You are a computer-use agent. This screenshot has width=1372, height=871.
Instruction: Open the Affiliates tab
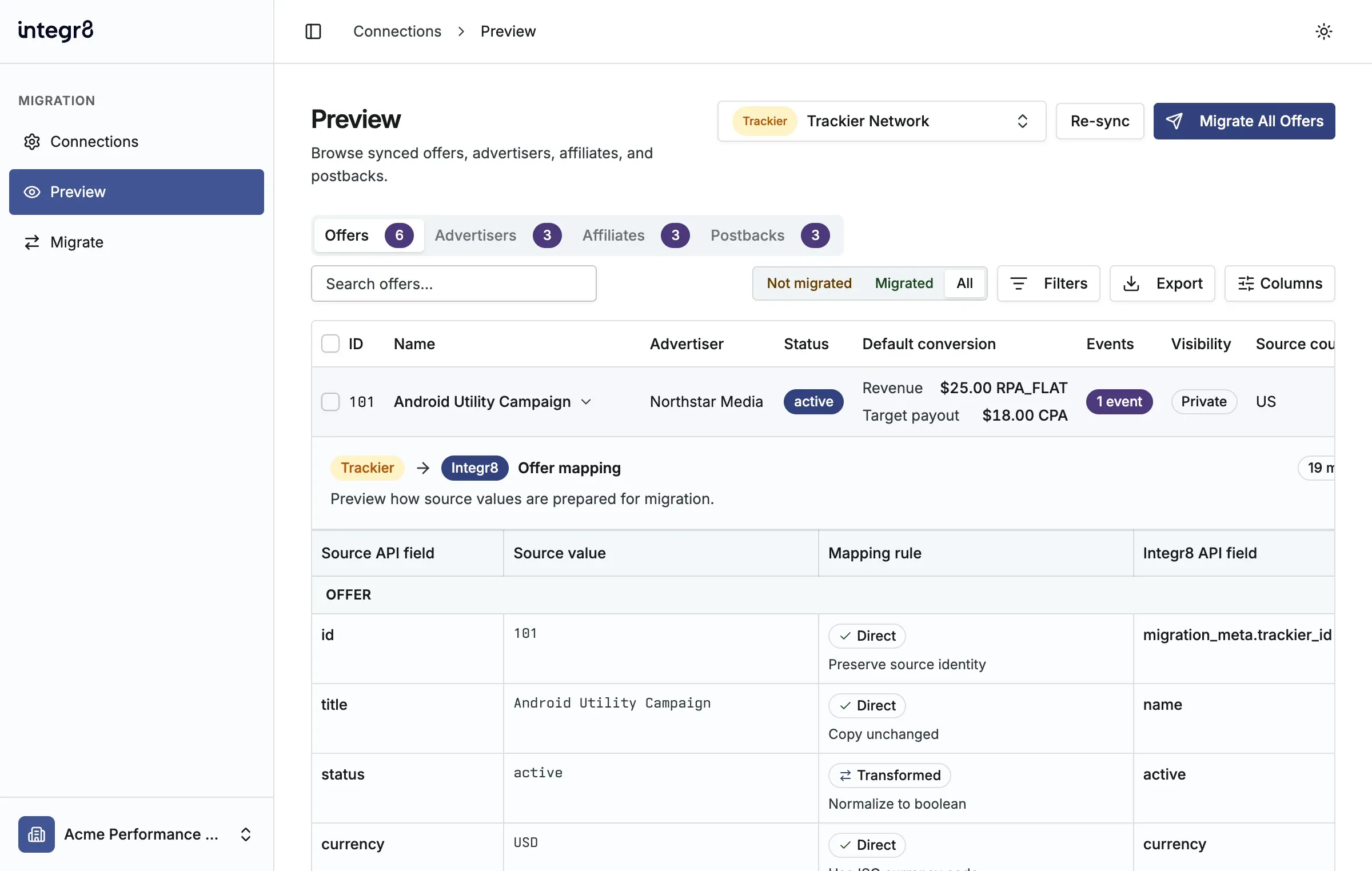[636, 235]
